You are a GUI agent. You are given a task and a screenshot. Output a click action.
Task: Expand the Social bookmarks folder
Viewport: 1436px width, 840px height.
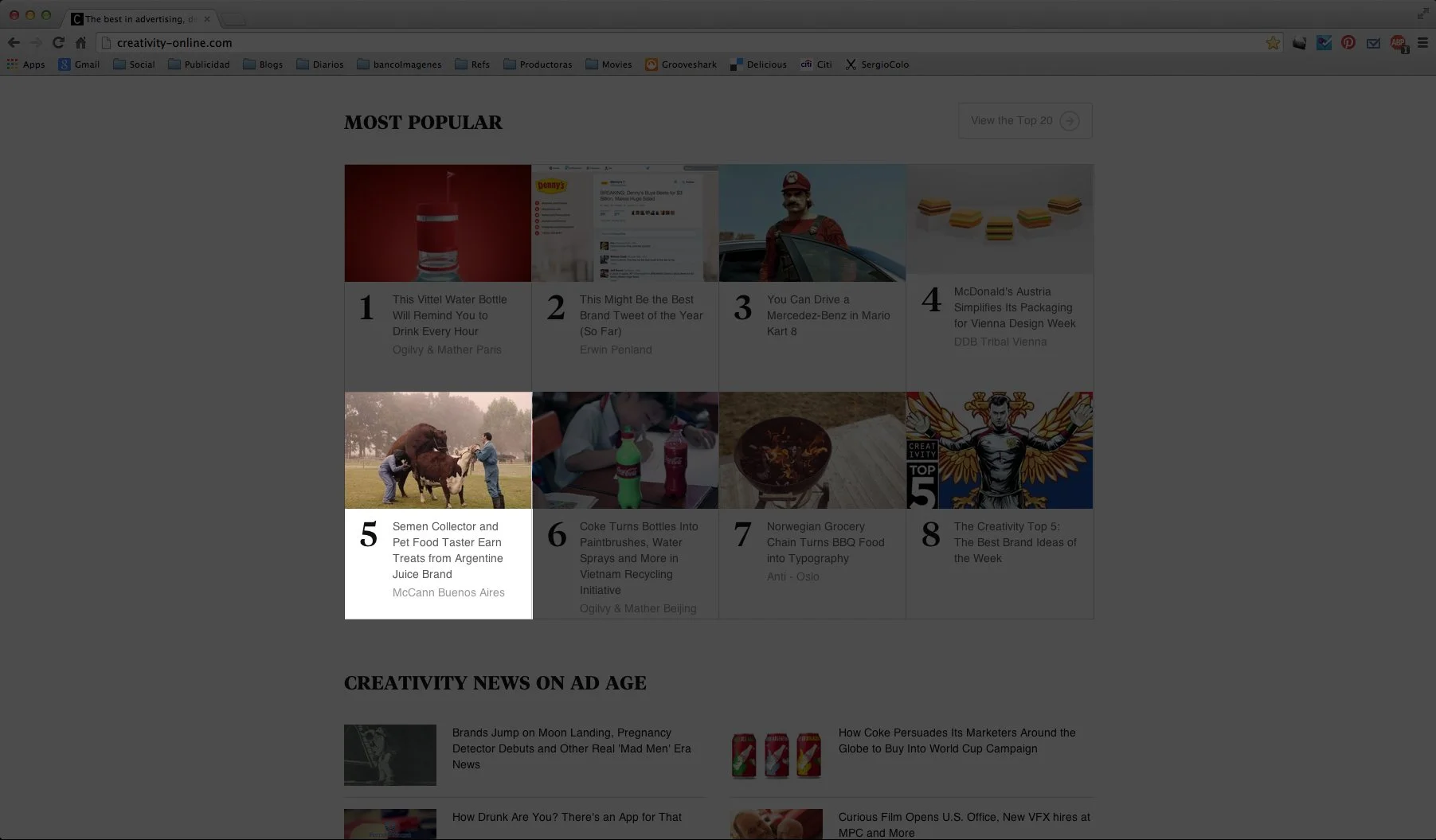[134, 64]
